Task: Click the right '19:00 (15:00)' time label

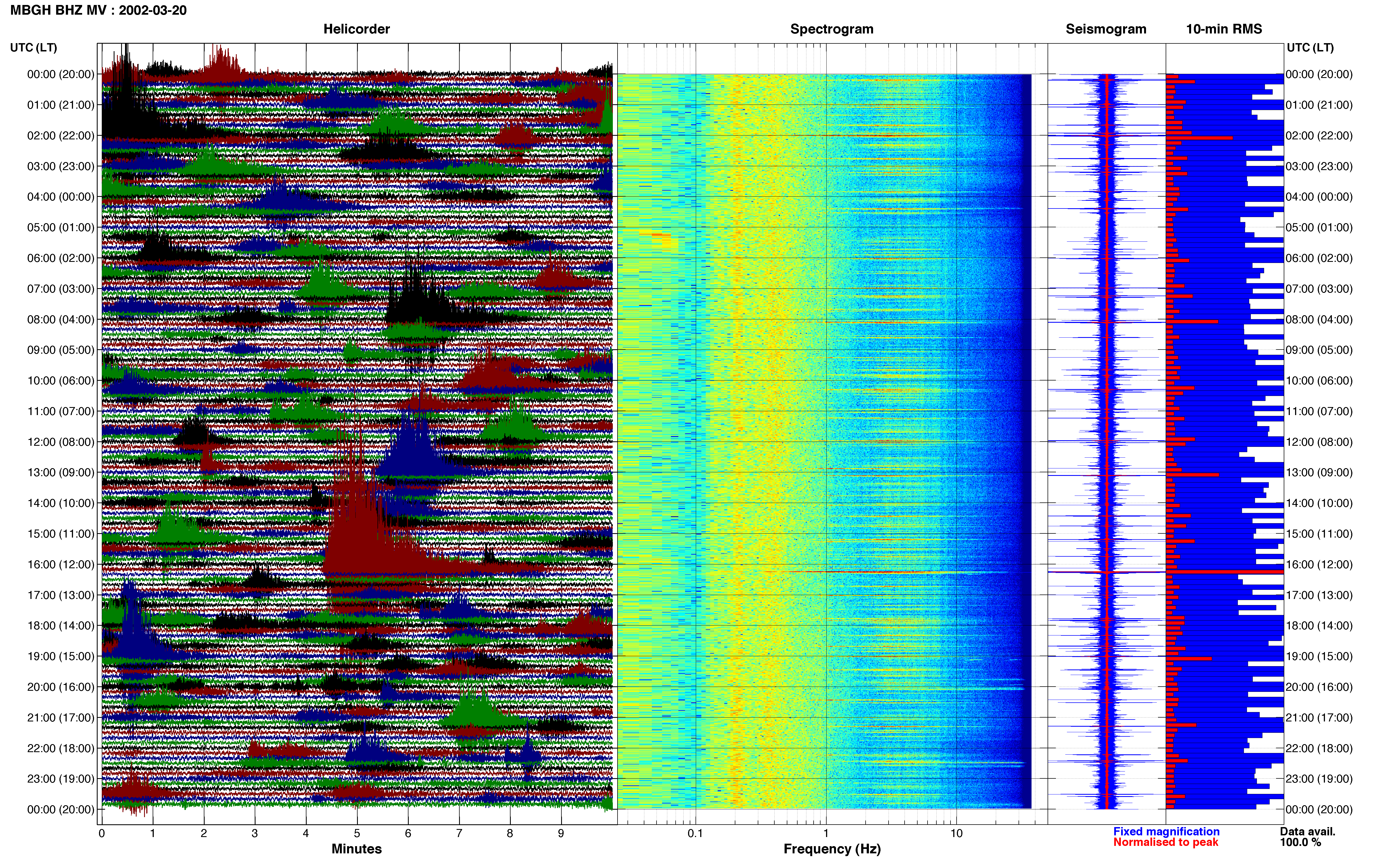Action: click(x=1319, y=656)
